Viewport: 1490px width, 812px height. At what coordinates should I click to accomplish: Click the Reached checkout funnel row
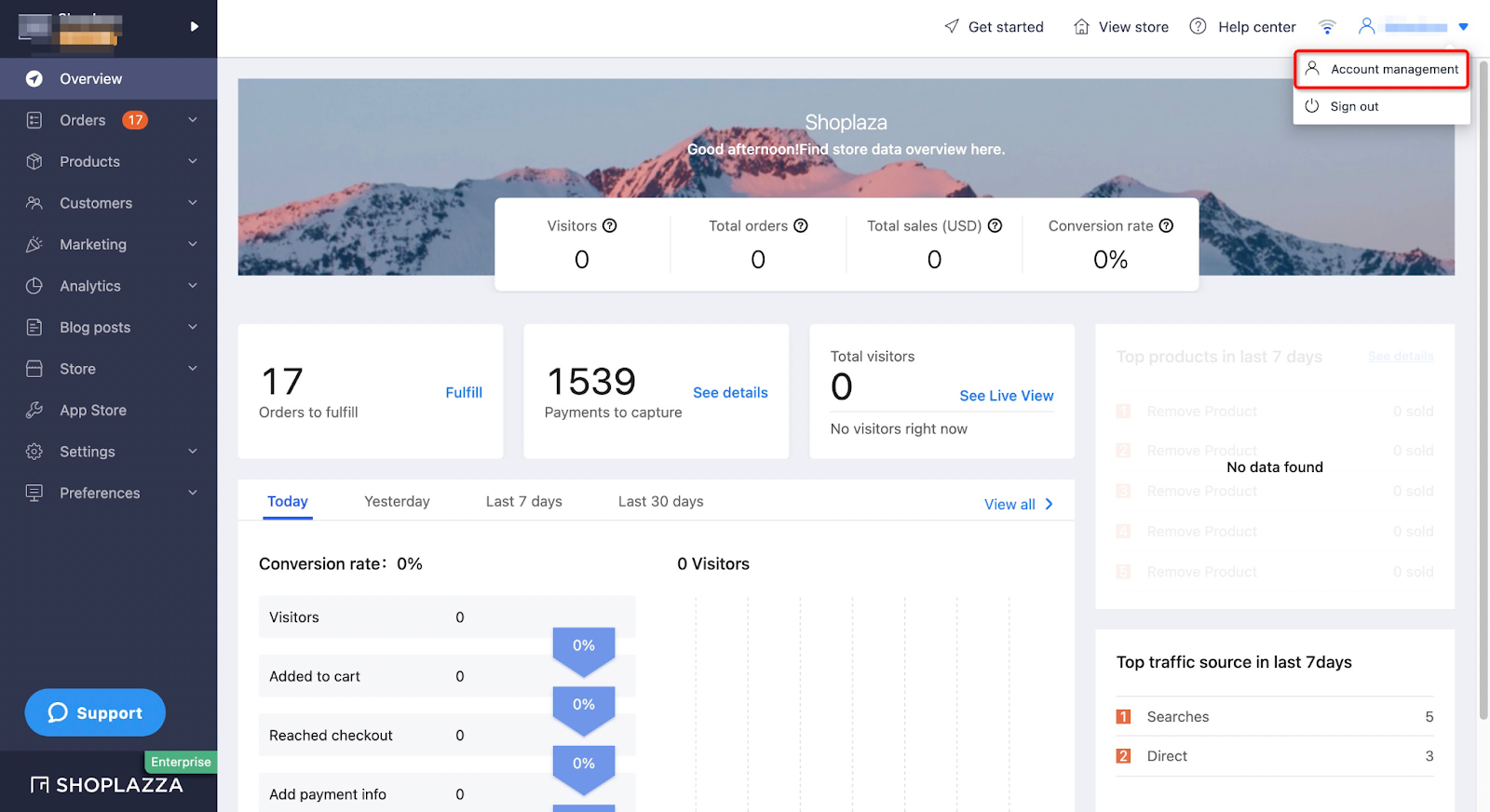tap(447, 735)
